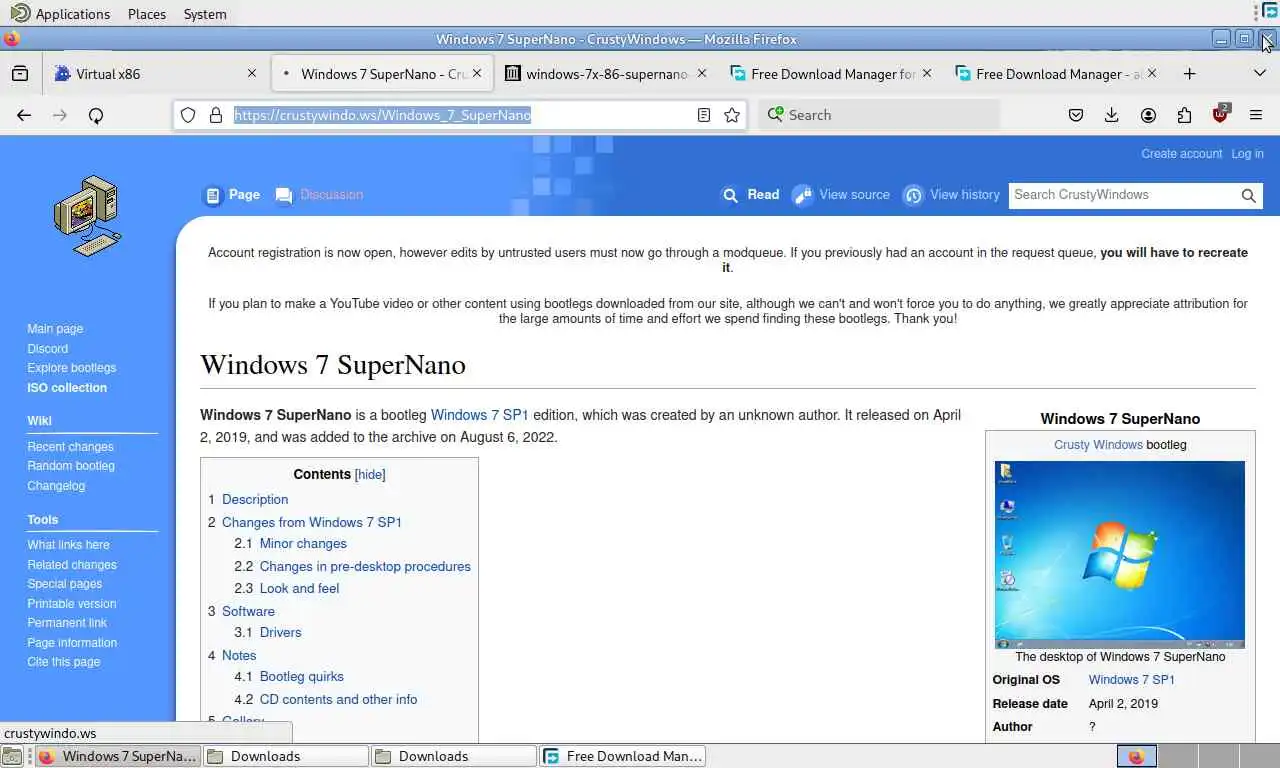The image size is (1280, 768).
Task: Open Crusty Windows link in infobox
Action: [1098, 445]
